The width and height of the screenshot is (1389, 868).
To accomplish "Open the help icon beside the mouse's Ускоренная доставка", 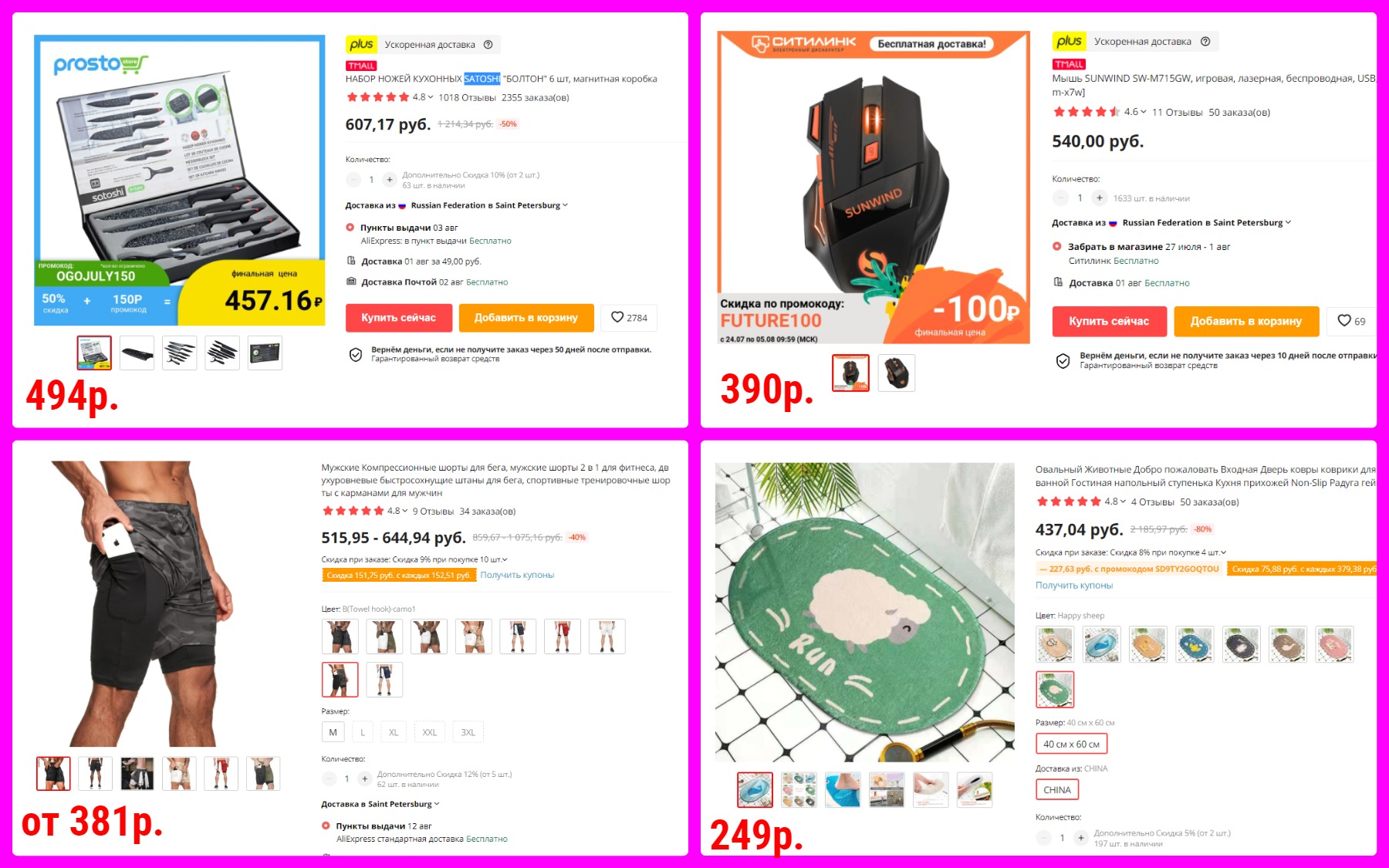I will coord(1205,42).
